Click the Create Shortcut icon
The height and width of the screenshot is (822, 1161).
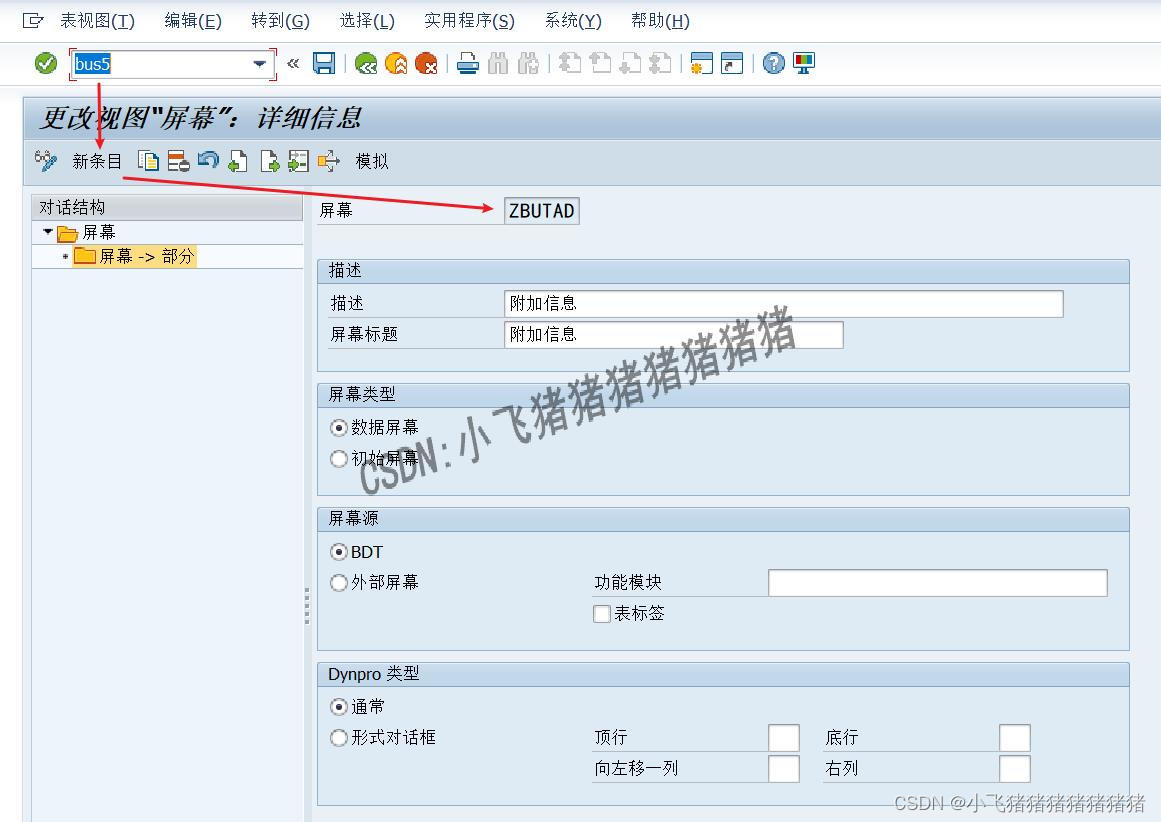(x=732, y=64)
